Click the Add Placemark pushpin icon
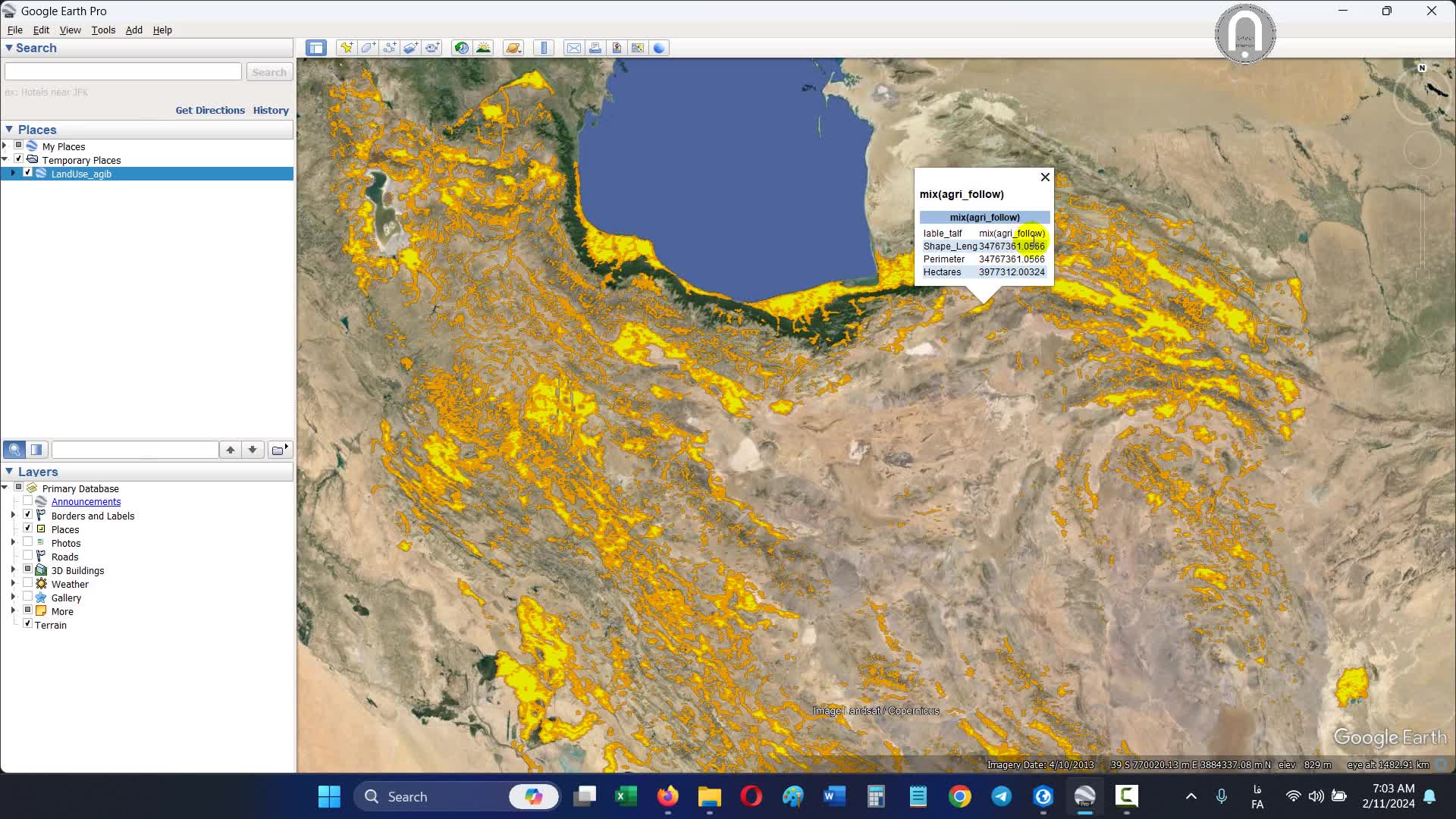Screen dimensions: 1456x819 pyautogui.click(x=347, y=48)
